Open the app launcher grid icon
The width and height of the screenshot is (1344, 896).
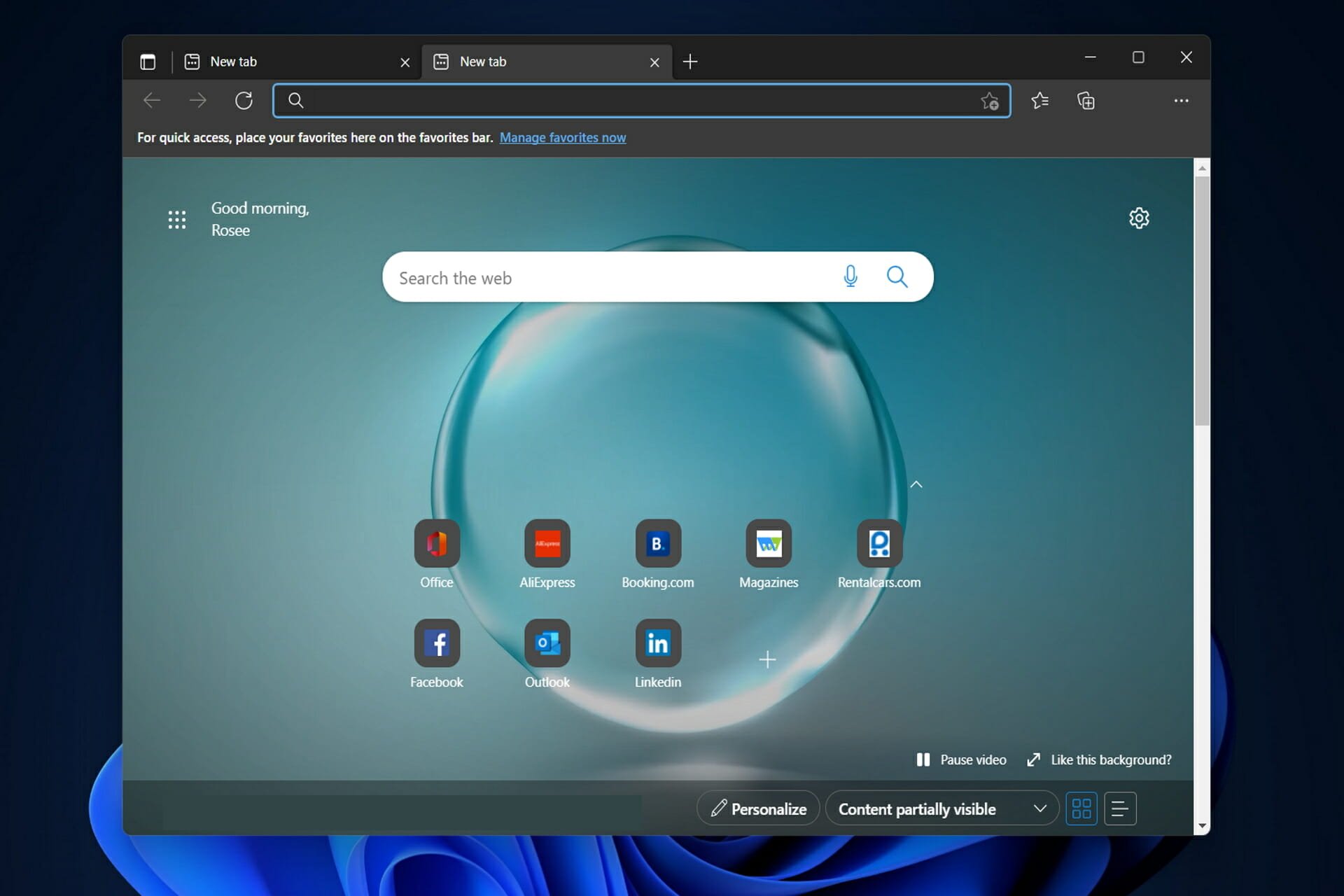tap(177, 220)
